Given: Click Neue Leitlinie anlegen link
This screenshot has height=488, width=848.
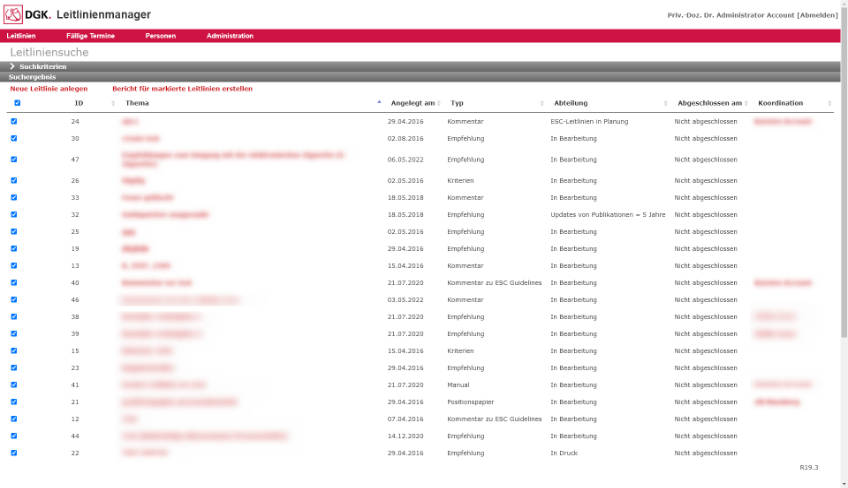Looking at the screenshot, I should (49, 89).
